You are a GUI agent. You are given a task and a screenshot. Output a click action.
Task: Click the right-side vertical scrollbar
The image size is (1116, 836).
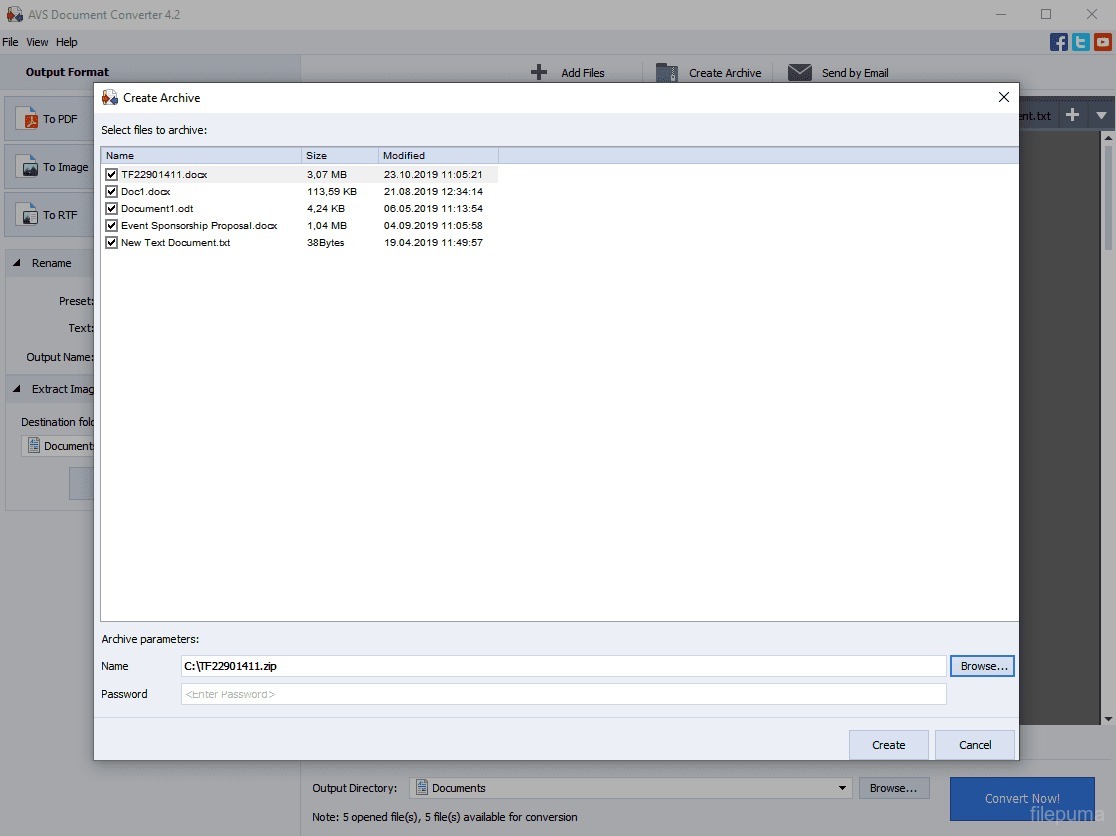pyautogui.click(x=1108, y=400)
